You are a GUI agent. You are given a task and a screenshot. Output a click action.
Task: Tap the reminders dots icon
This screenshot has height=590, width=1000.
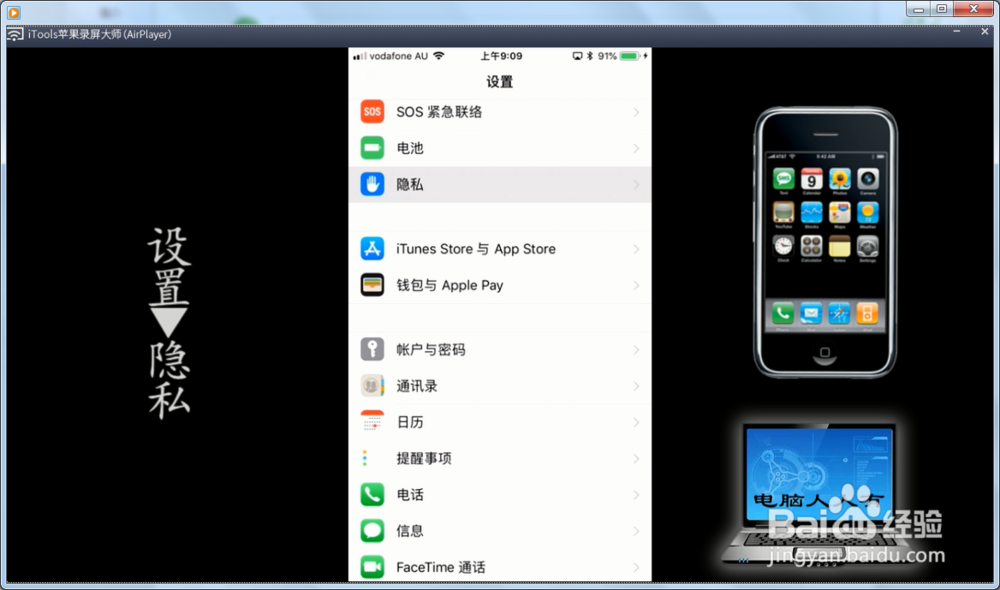tap(365, 458)
